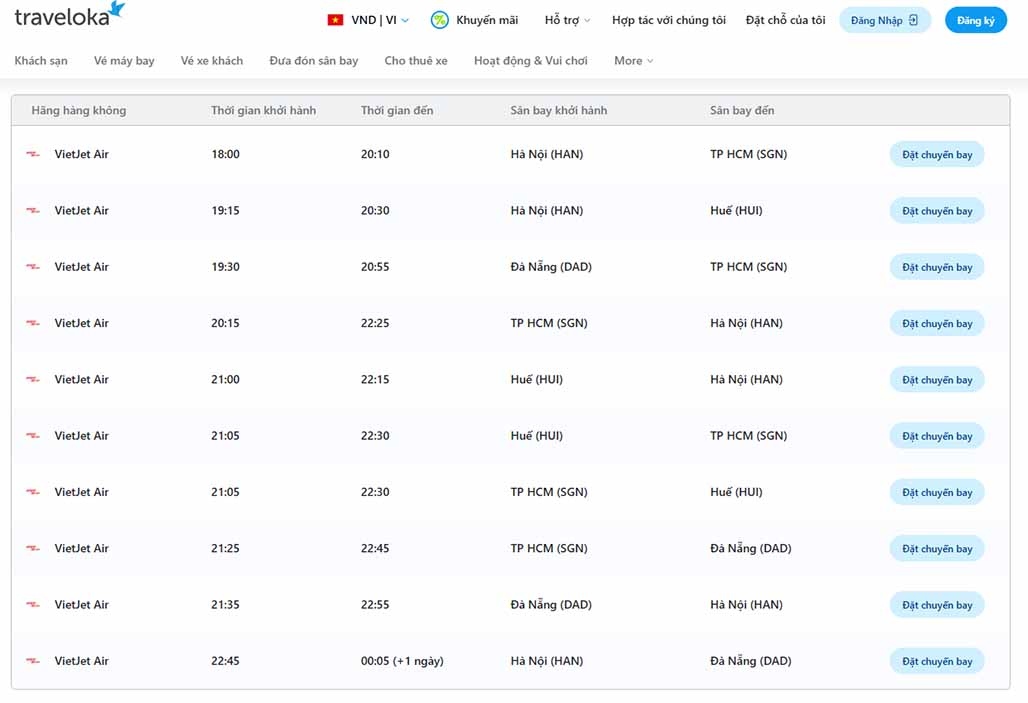Screen dimensions: 1028x703
Task: Click the Traveloka logo
Action: [x=69, y=14]
